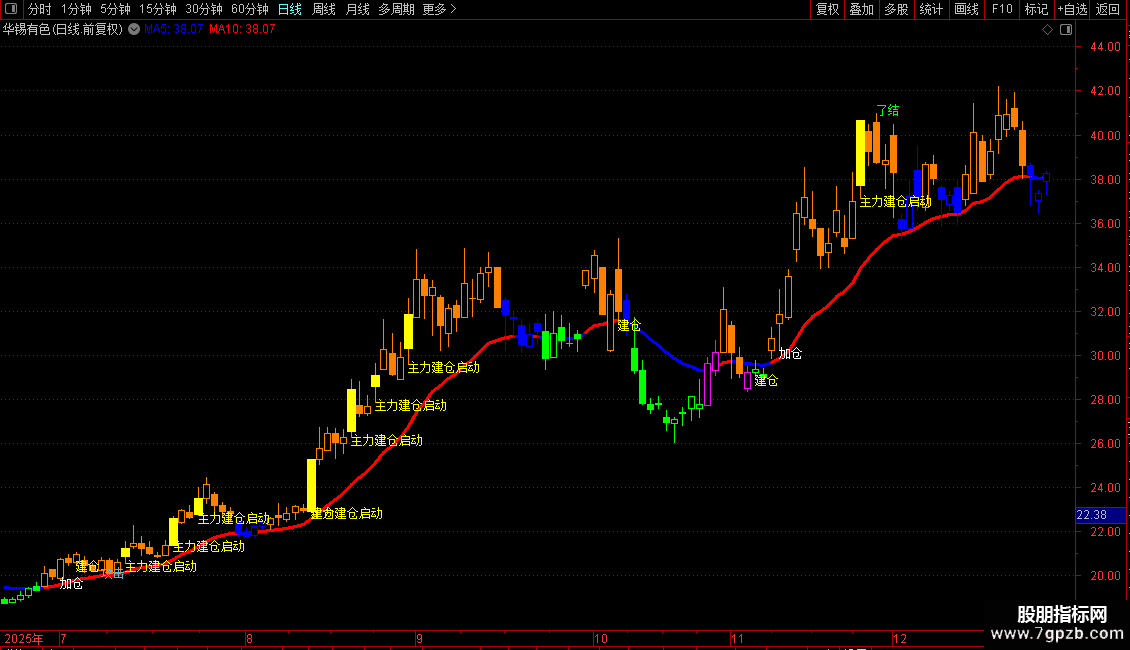This screenshot has height=650, width=1130.
Task: Click the green 了结 signal label
Action: [x=887, y=110]
